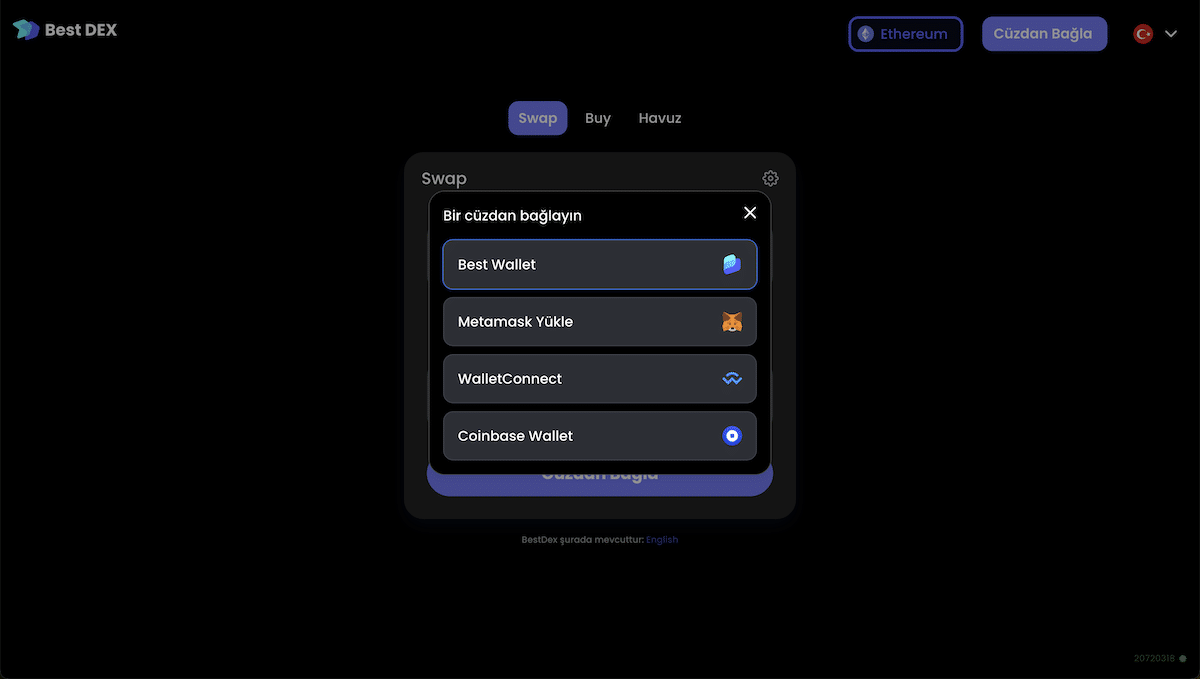Choose Best Wallet option
This screenshot has height=679, width=1200.
point(600,265)
